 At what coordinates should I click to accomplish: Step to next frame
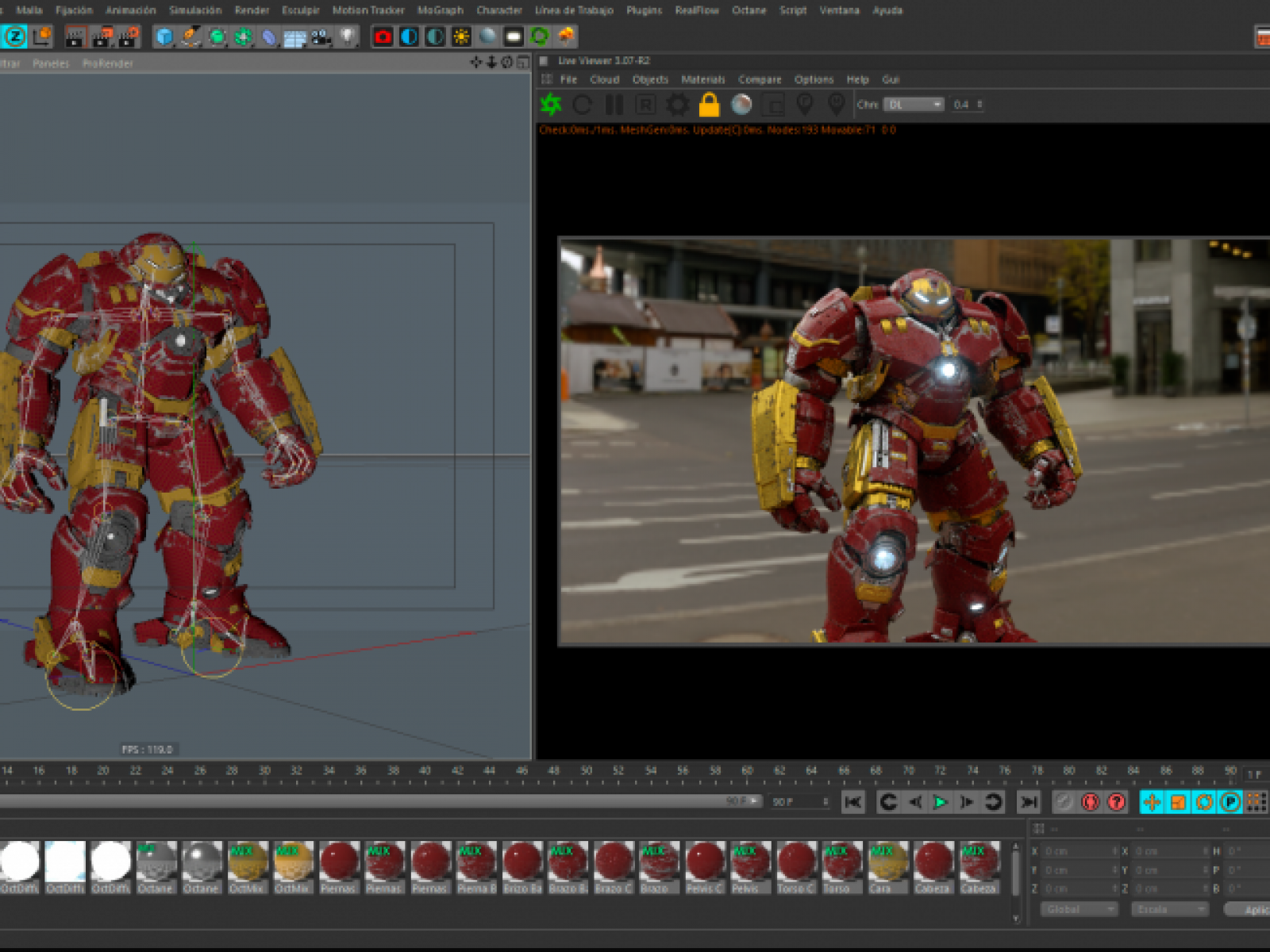(967, 802)
